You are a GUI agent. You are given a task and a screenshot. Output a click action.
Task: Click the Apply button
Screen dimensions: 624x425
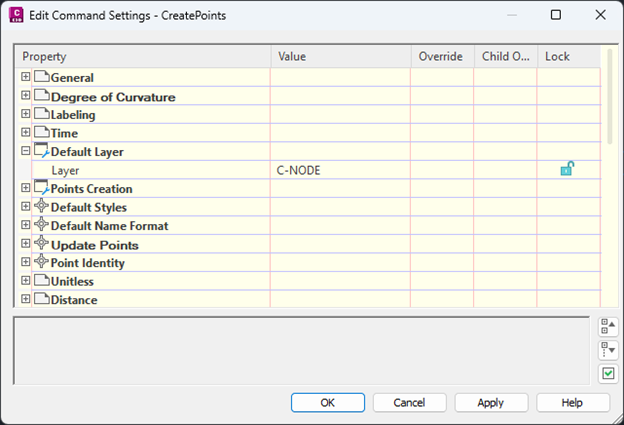point(491,402)
